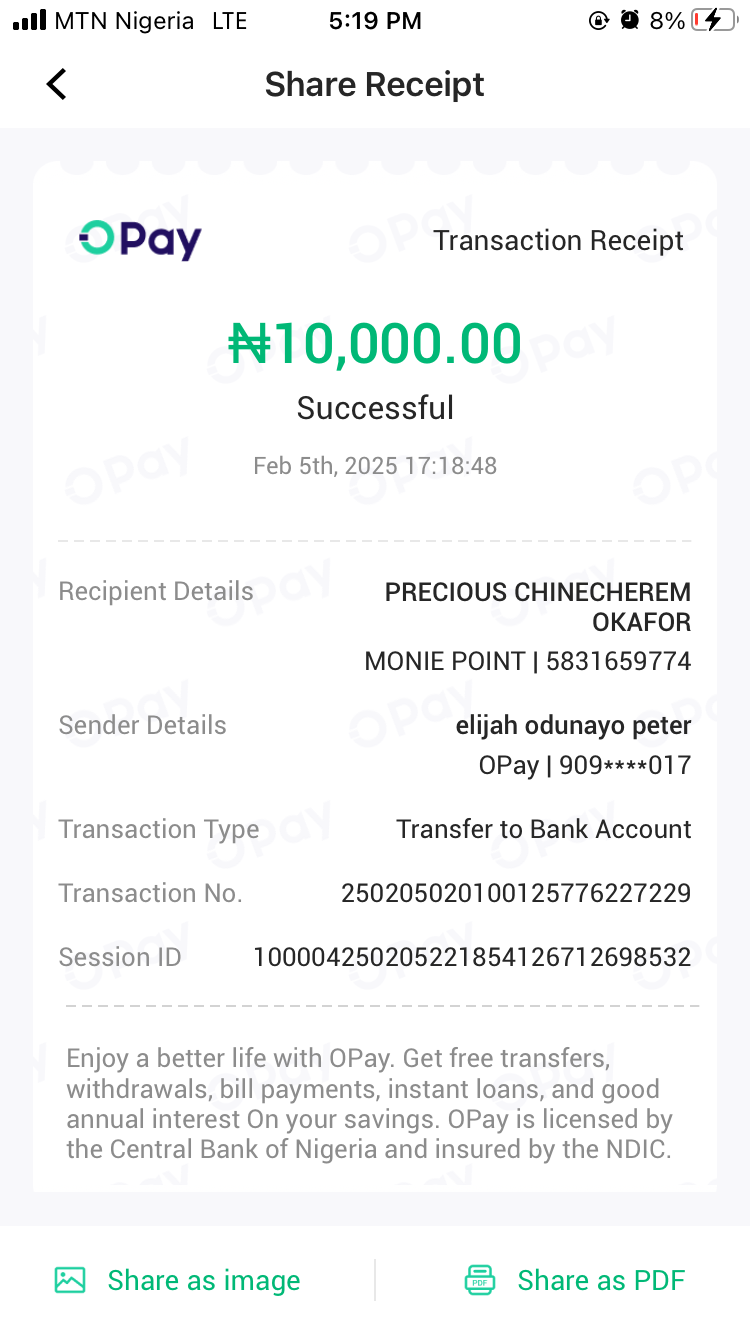The height and width of the screenshot is (1334, 750).
Task: Tap the ₦10,000.00 amount
Action: point(375,344)
